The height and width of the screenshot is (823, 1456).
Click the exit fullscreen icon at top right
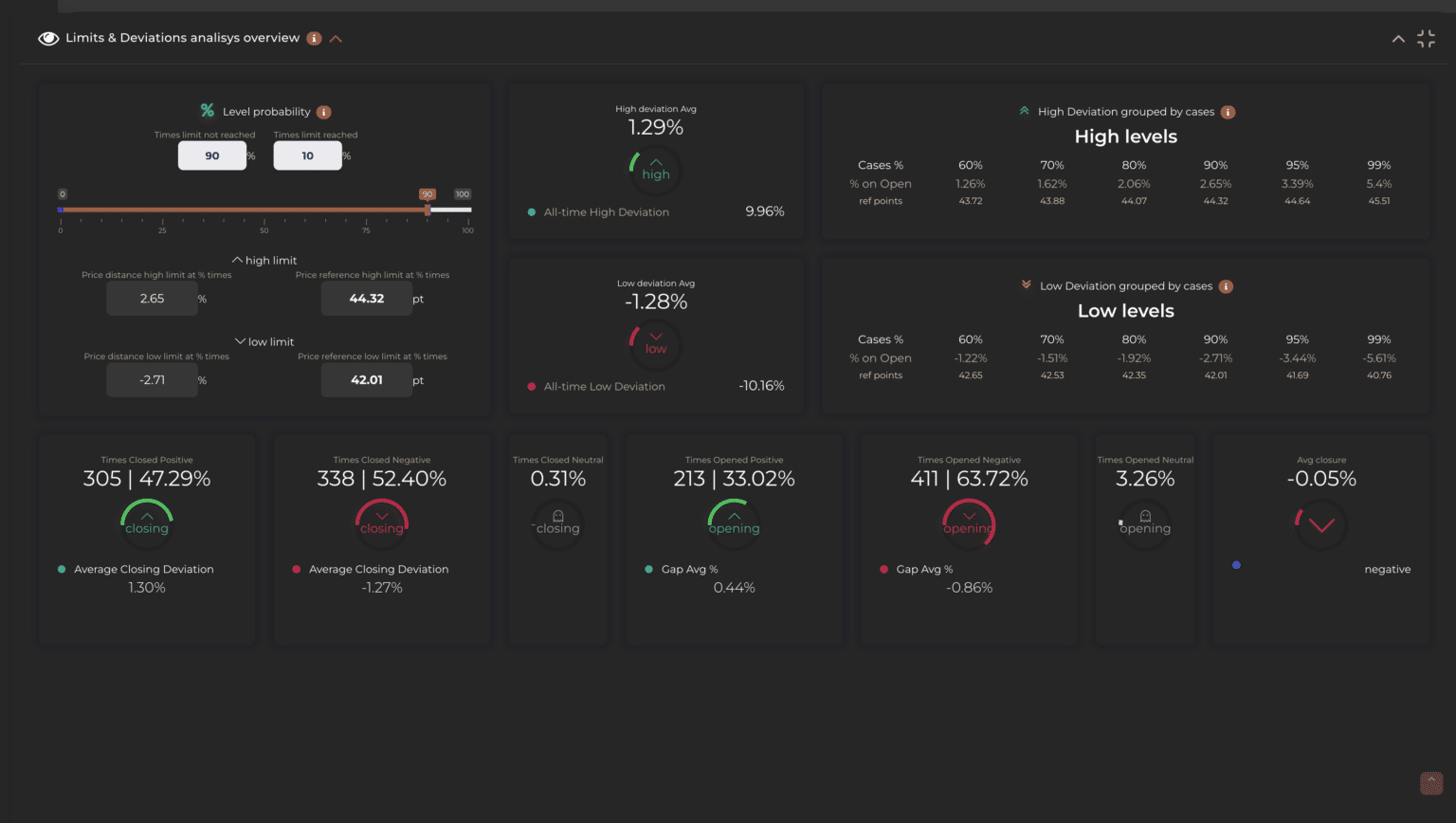point(1426,39)
